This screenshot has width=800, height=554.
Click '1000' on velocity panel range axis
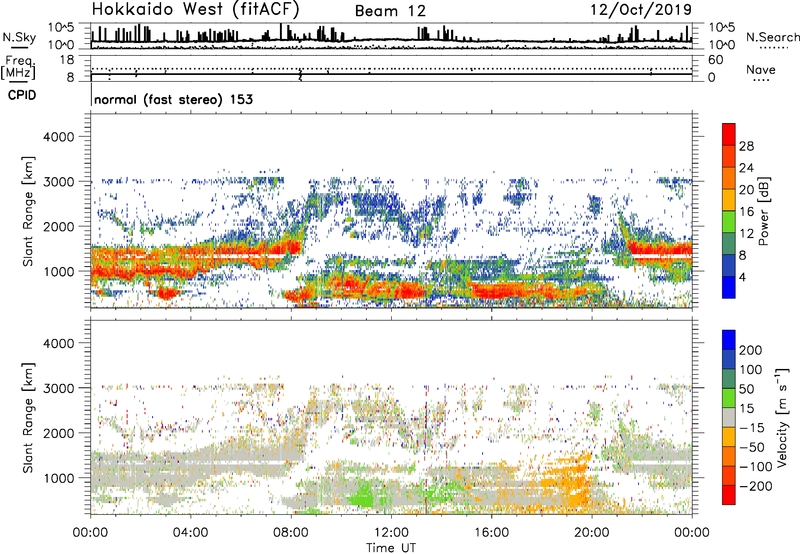click(58, 478)
